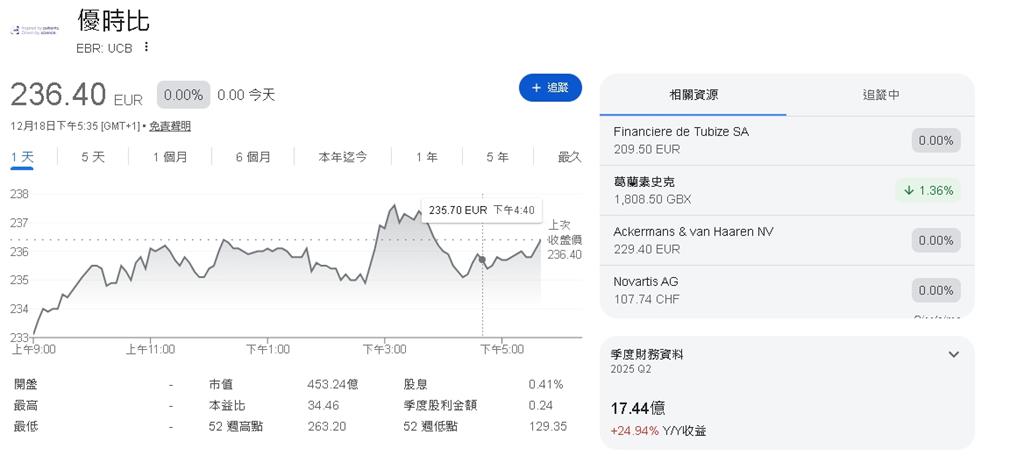Screen dimensions: 1024x463
Task: Select the 本年迄今 time range tab
Action: coord(342,157)
